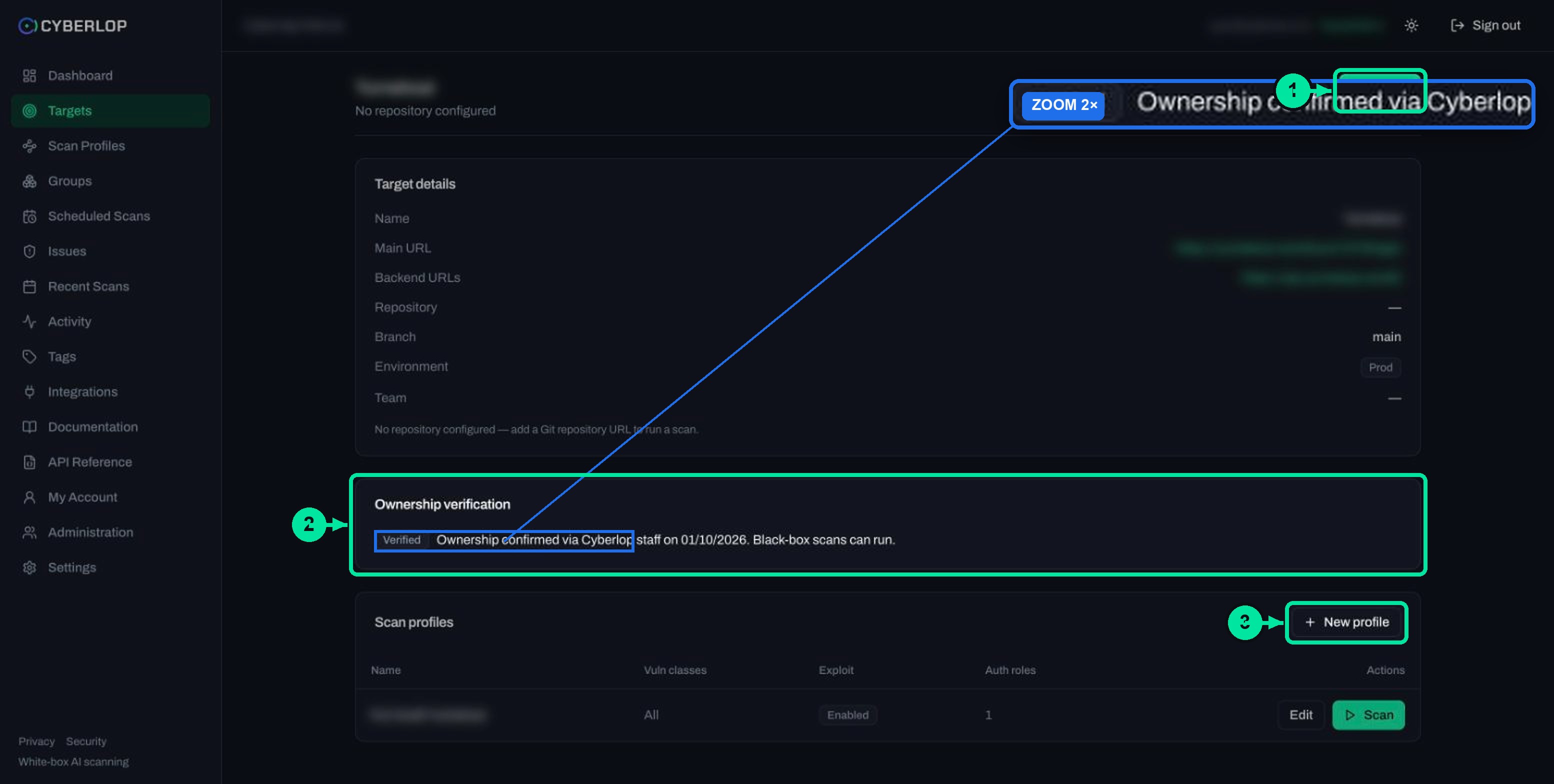Click the Verified status badge
Image resolution: width=1554 pixels, height=784 pixels.
402,540
